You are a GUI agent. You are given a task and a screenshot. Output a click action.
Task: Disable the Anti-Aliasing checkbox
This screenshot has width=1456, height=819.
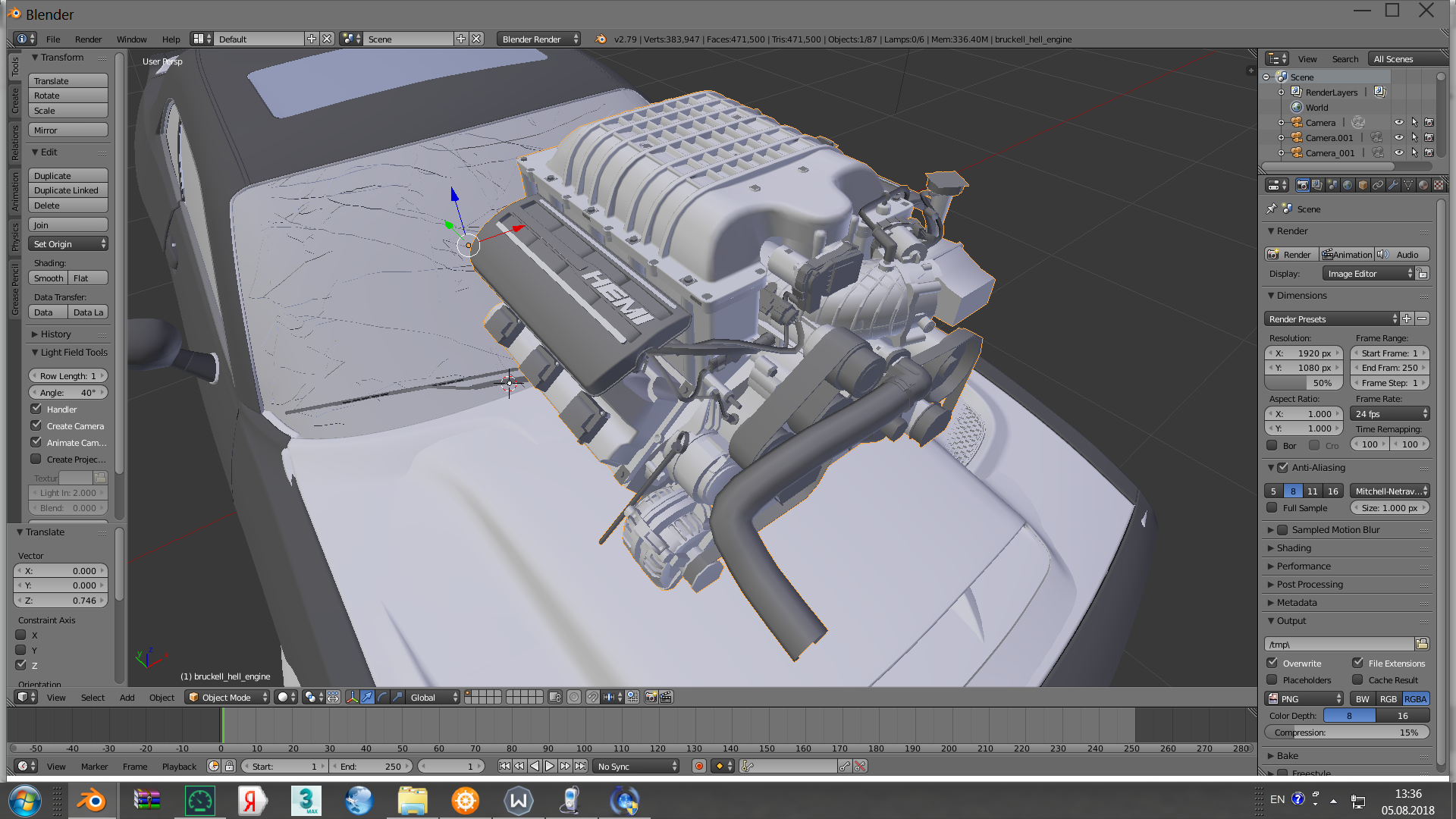1282,467
